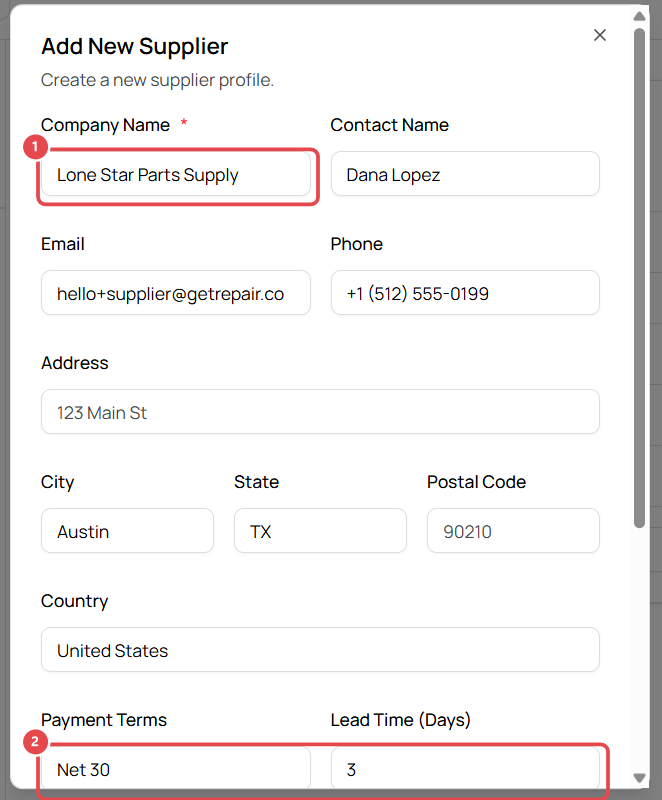Click the Postal Code label
This screenshot has width=662, height=800.
[476, 482]
